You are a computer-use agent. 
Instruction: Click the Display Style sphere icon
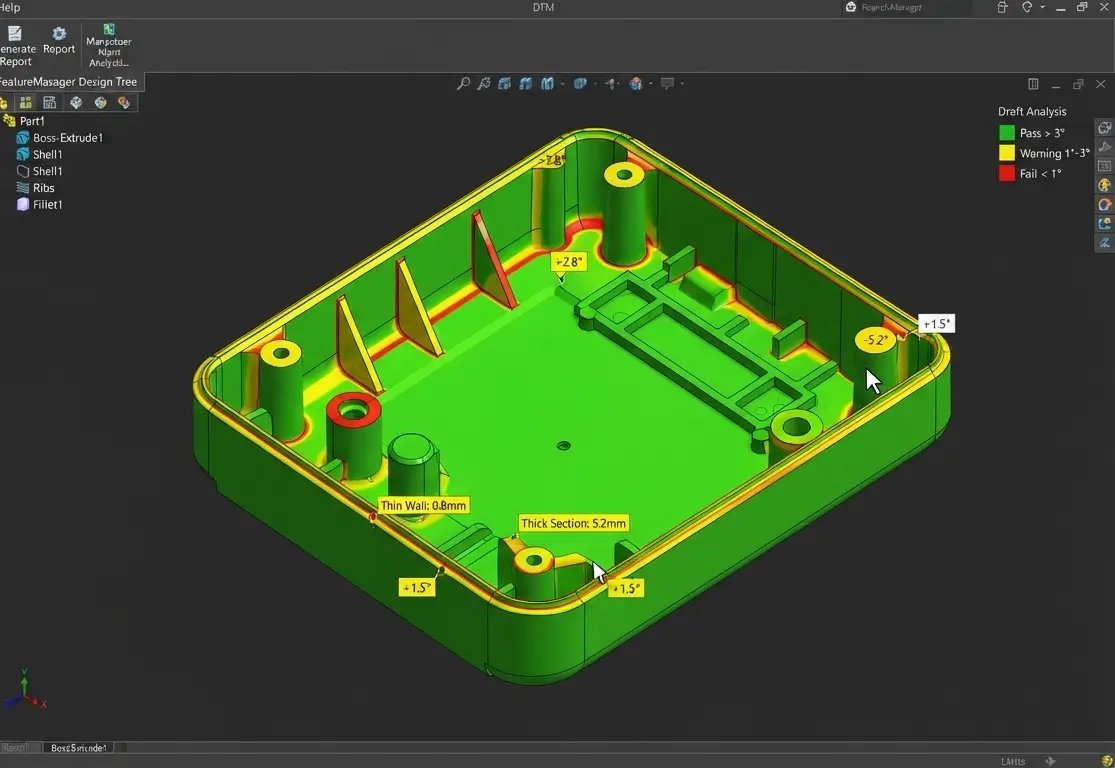point(580,84)
